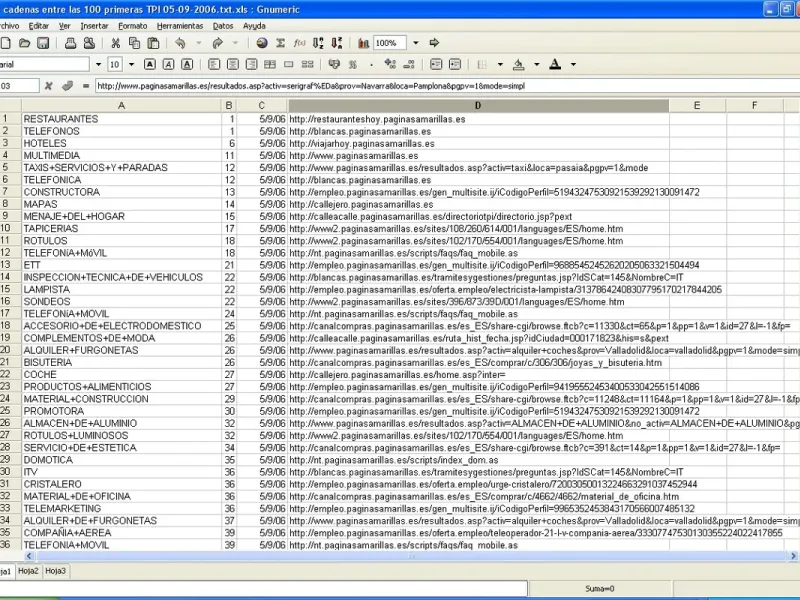
Task: Apply percent format to cells
Action: [x=353, y=64]
